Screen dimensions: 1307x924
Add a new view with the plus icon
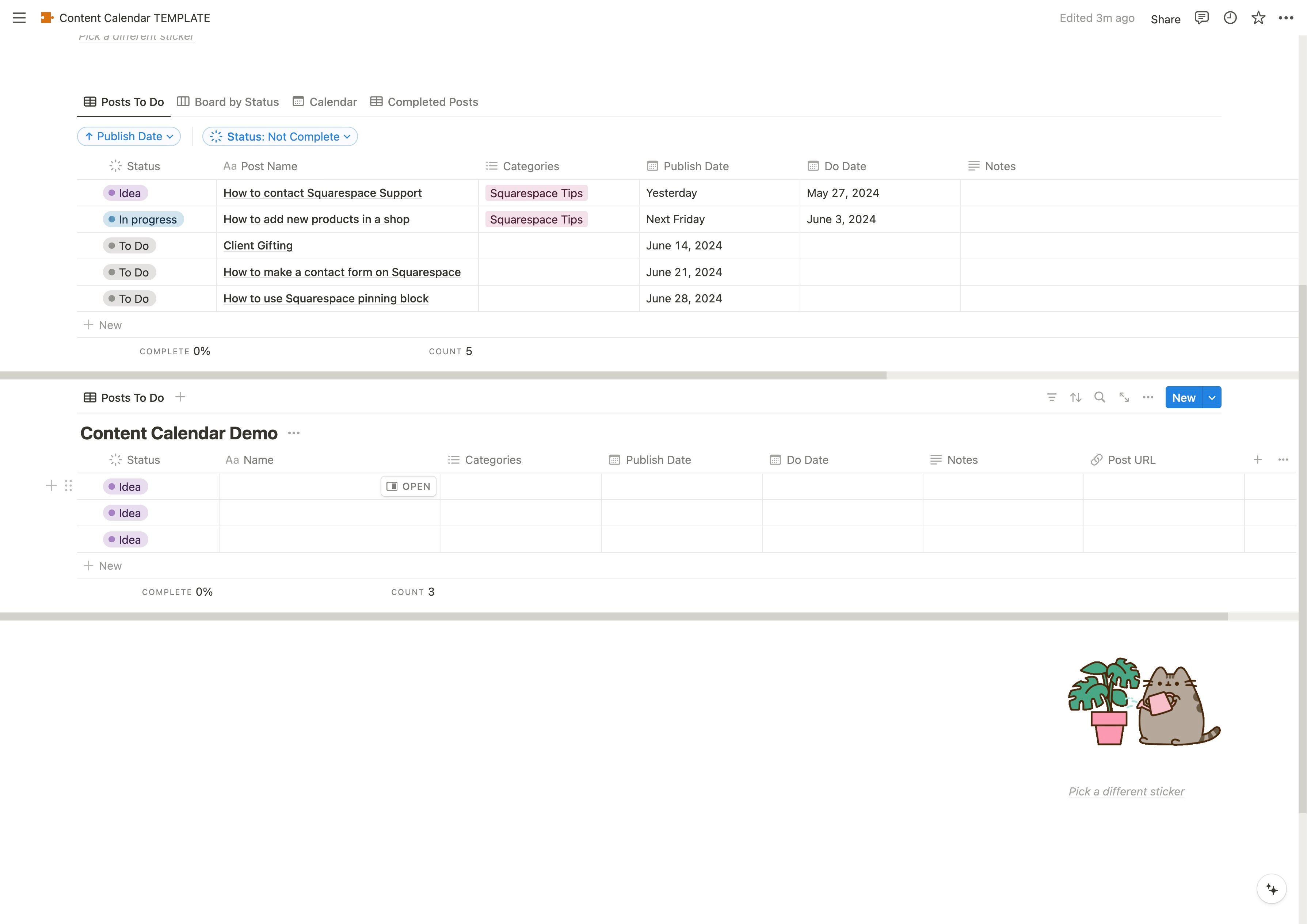[180, 397]
